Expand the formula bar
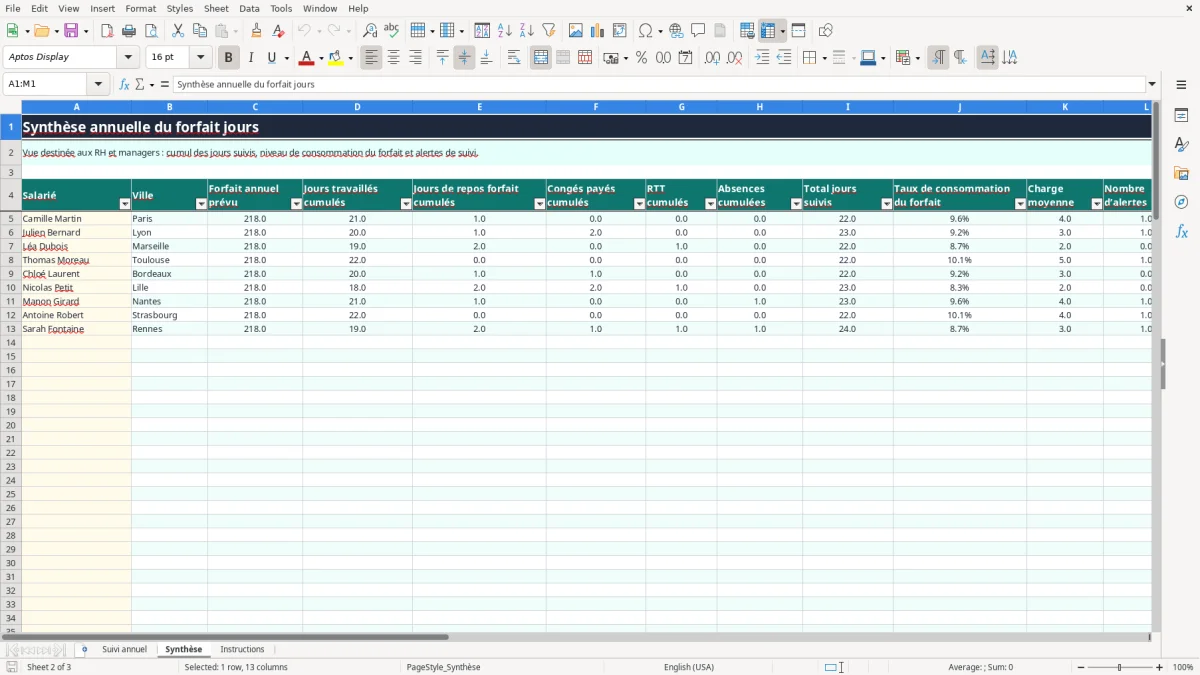Image resolution: width=1200 pixels, height=675 pixels. point(1152,85)
